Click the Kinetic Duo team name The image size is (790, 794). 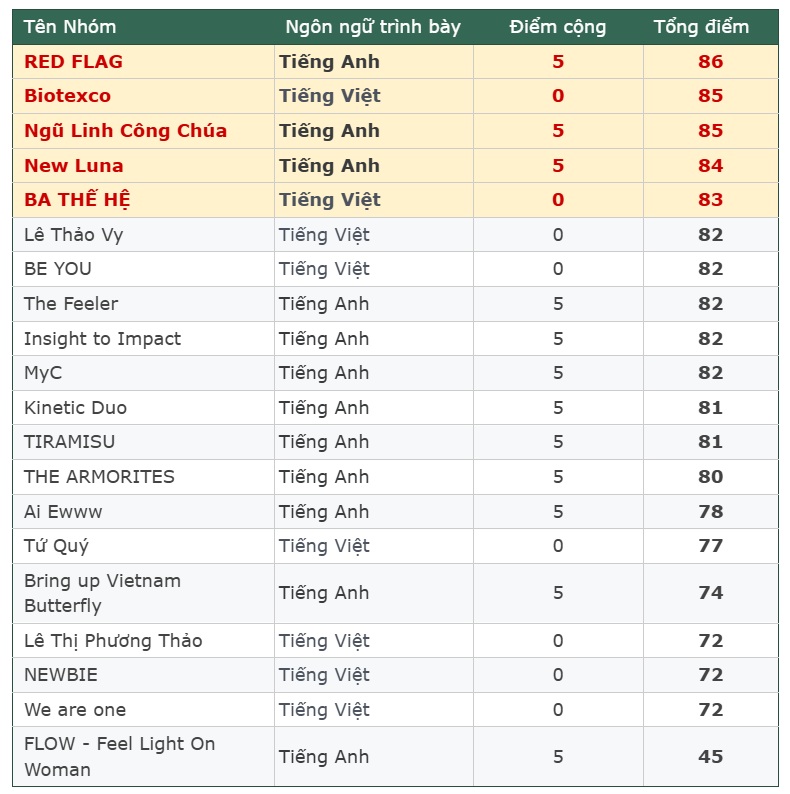tap(75, 408)
